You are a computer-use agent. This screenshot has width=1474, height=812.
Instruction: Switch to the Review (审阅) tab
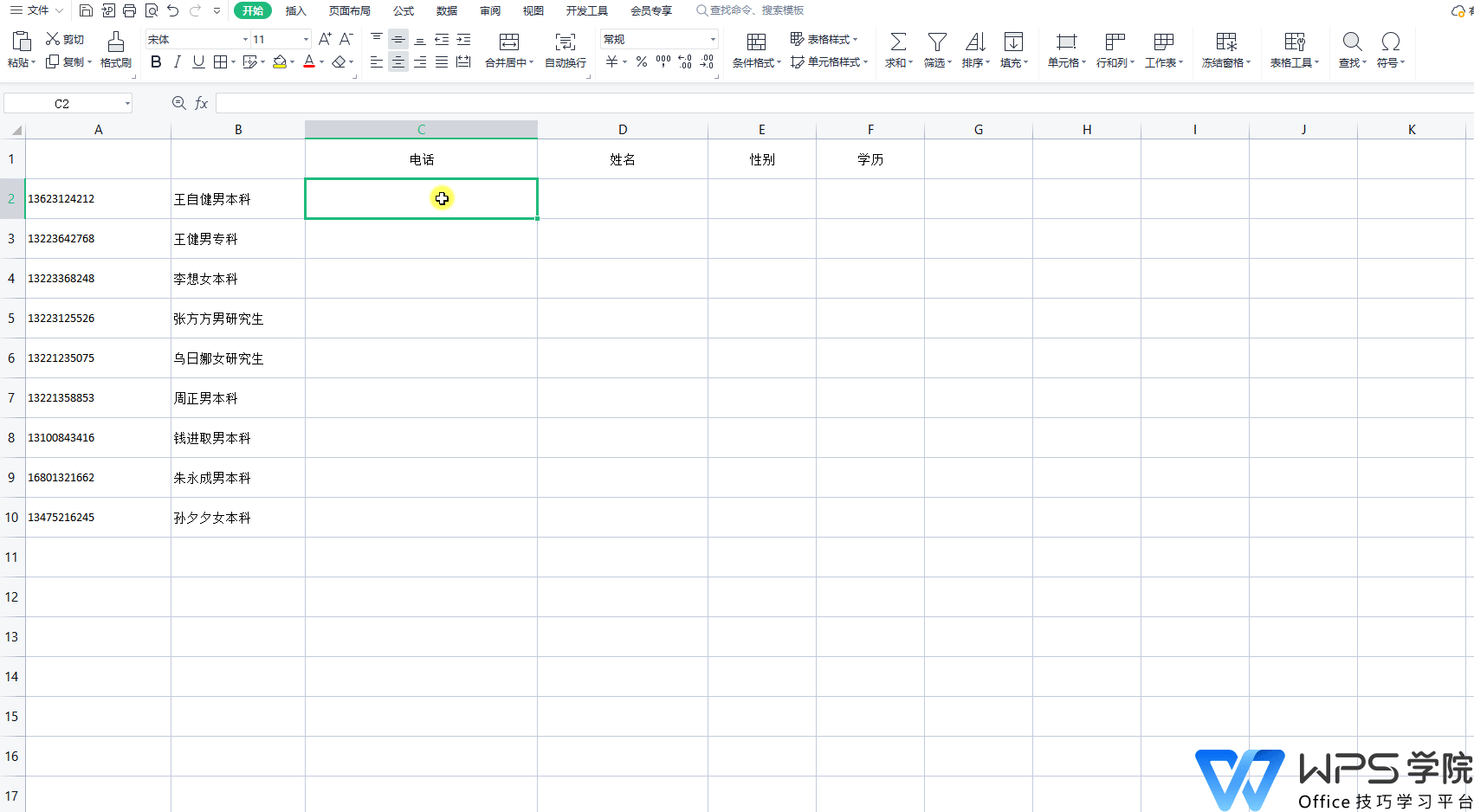point(490,10)
